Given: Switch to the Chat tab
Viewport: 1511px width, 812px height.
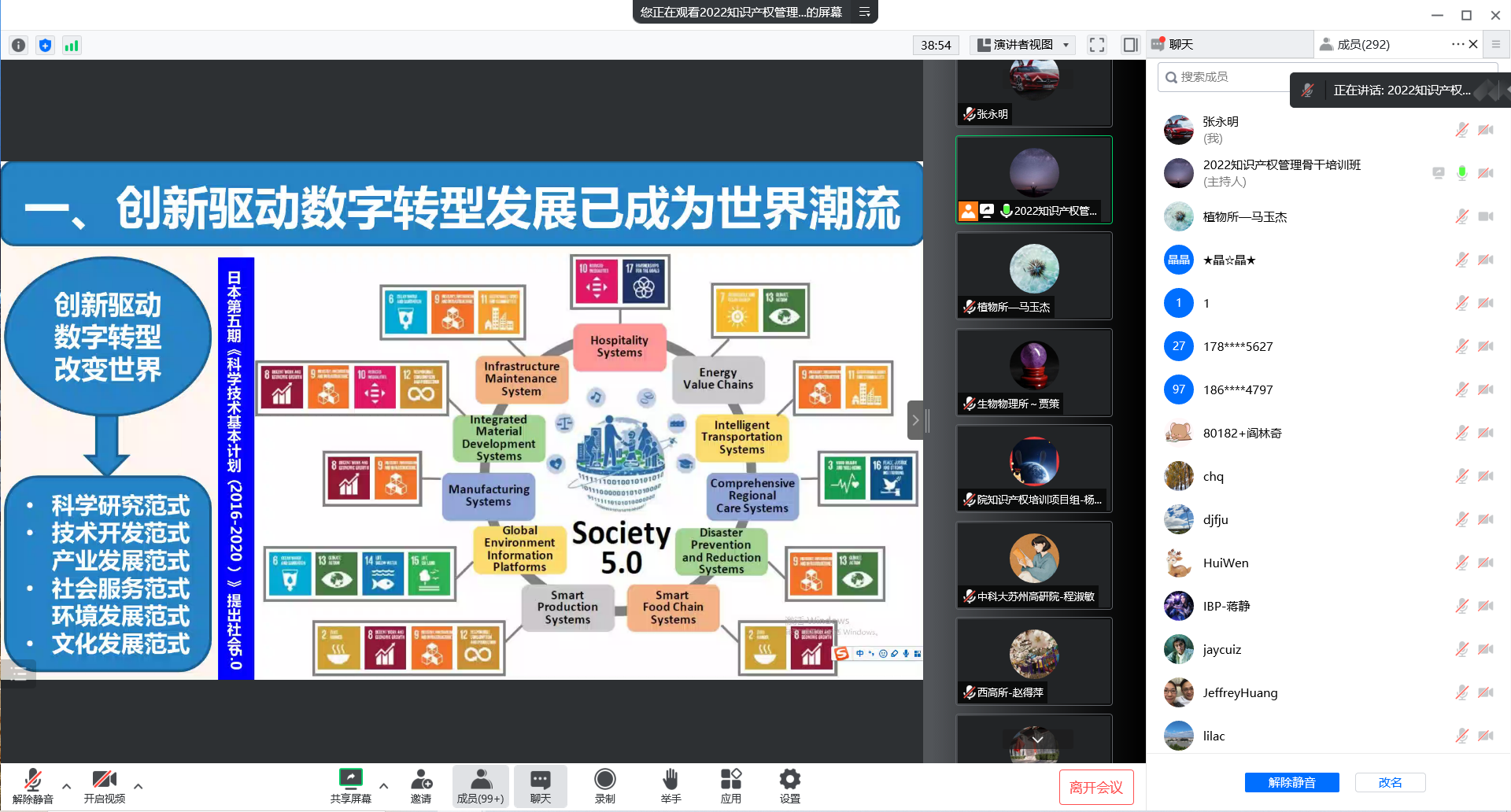Looking at the screenshot, I should click(x=1180, y=45).
